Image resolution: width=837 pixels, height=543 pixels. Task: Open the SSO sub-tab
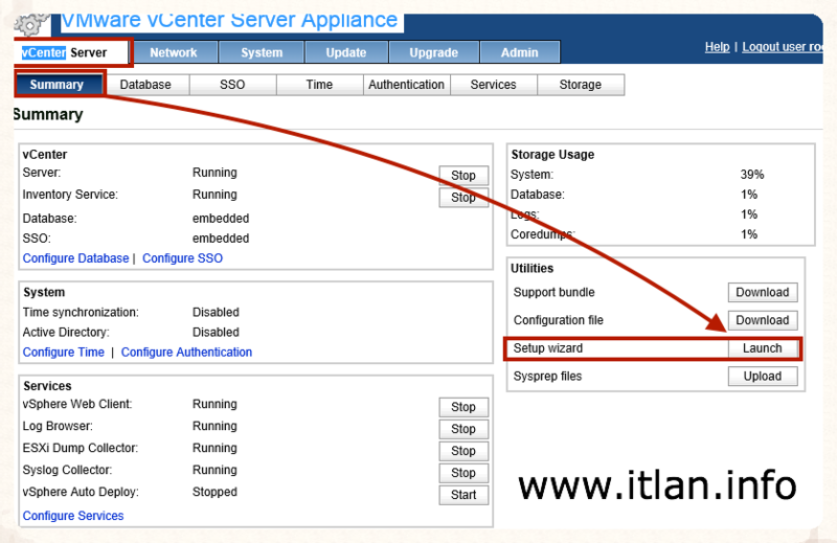232,85
